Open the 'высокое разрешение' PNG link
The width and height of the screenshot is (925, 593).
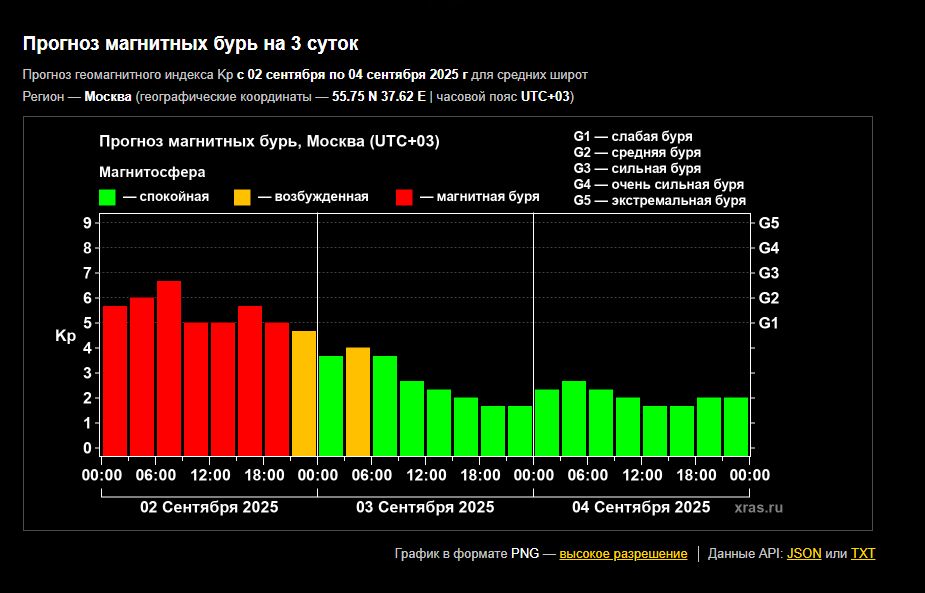[623, 553]
